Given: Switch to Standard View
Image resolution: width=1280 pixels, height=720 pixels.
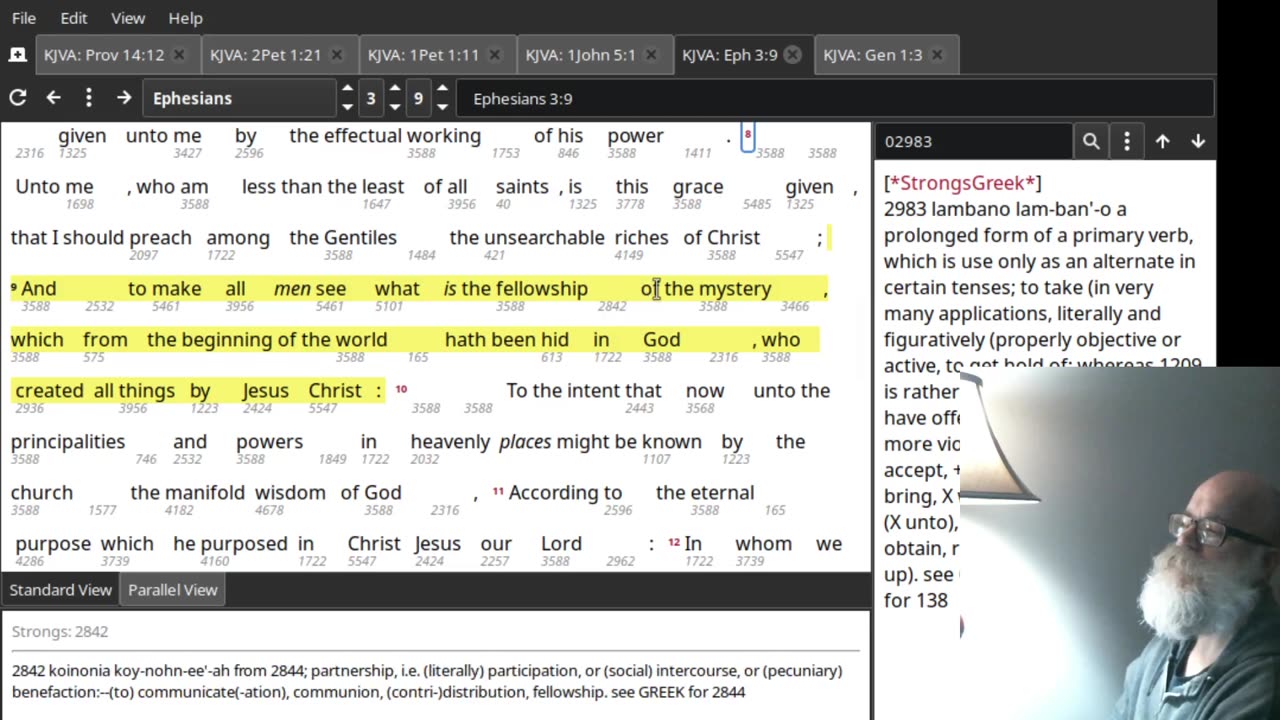Looking at the screenshot, I should [61, 590].
